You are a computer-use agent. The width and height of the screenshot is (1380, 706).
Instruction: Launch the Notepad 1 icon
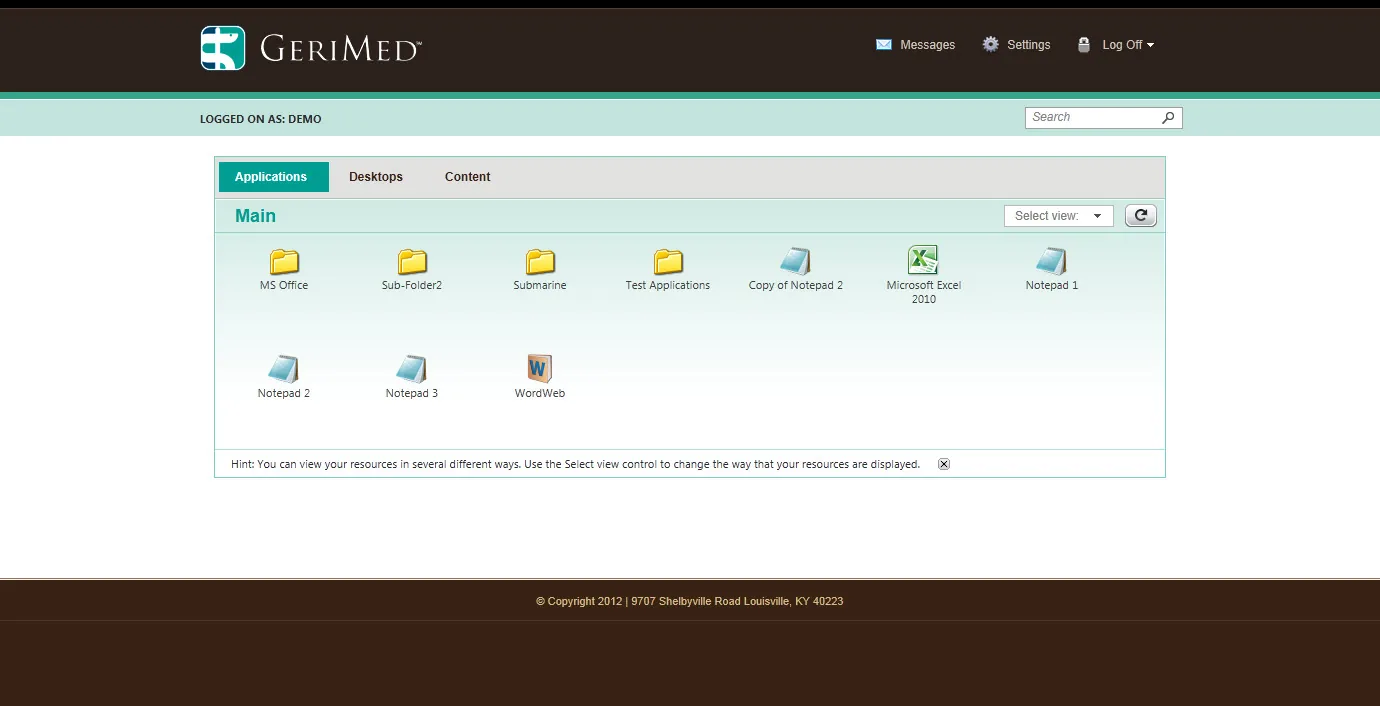coord(1052,261)
